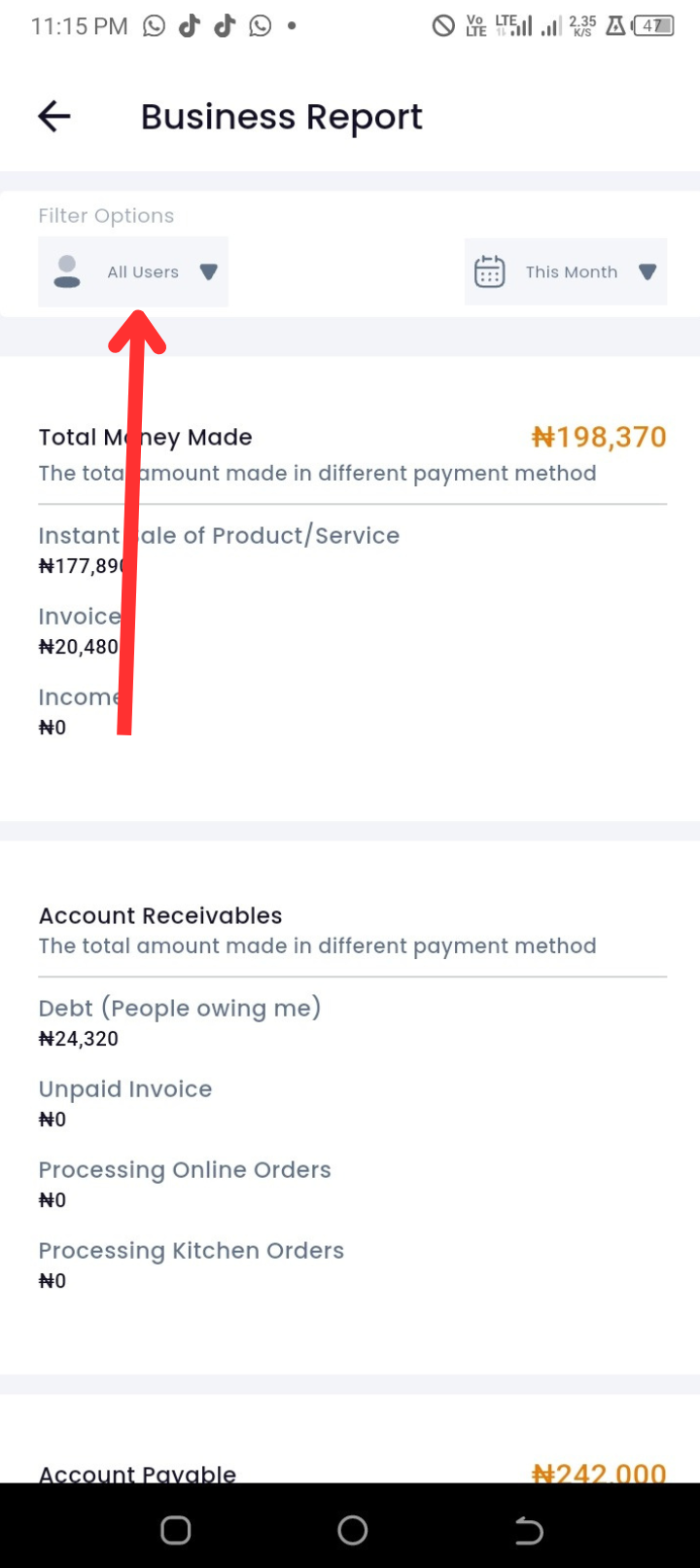Viewport: 700px width, 1568px height.
Task: Expand the This Month dropdown arrow
Action: (647, 272)
